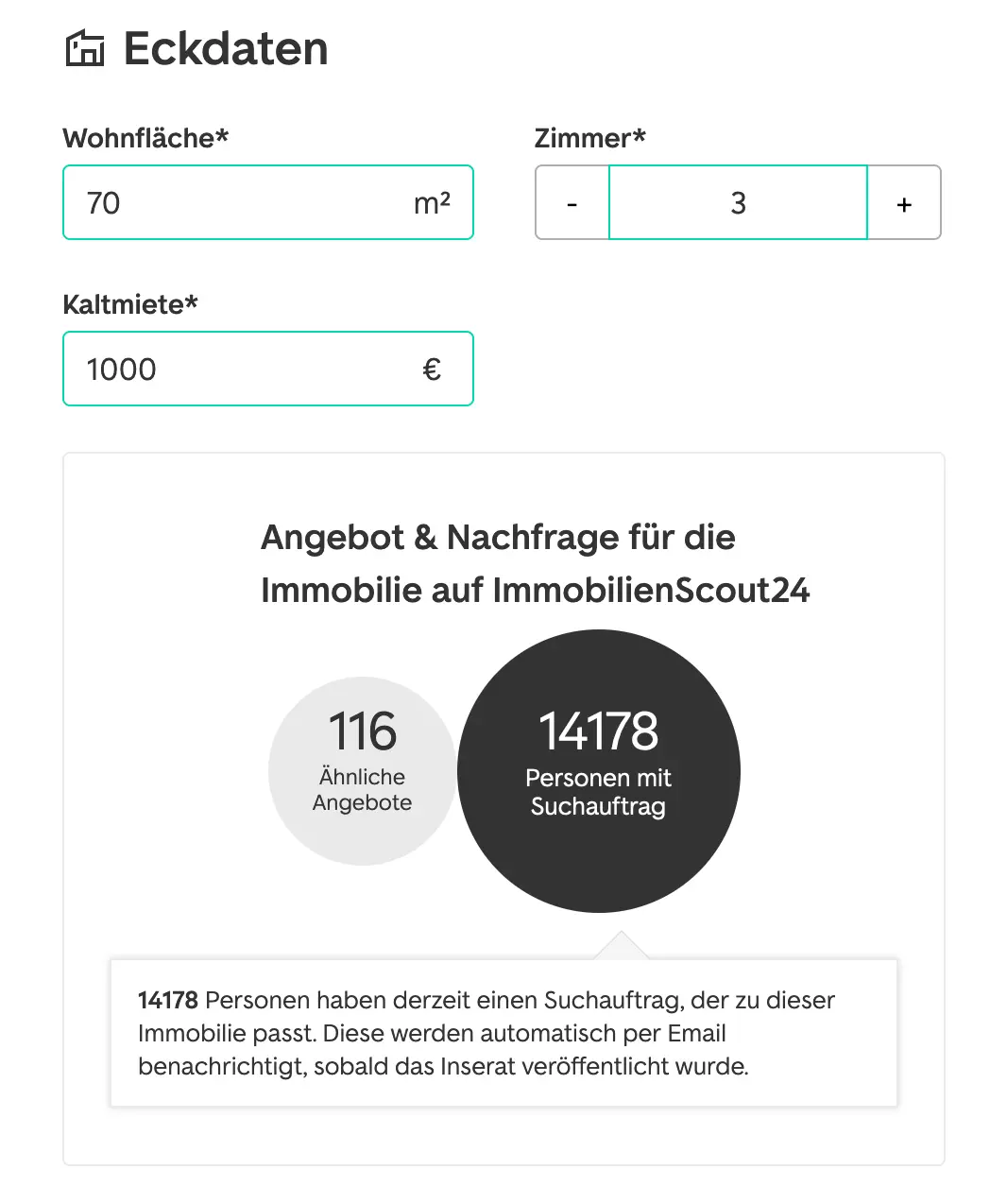Click the house icon beside Eckdaten
1007x1204 pixels.
[85, 49]
